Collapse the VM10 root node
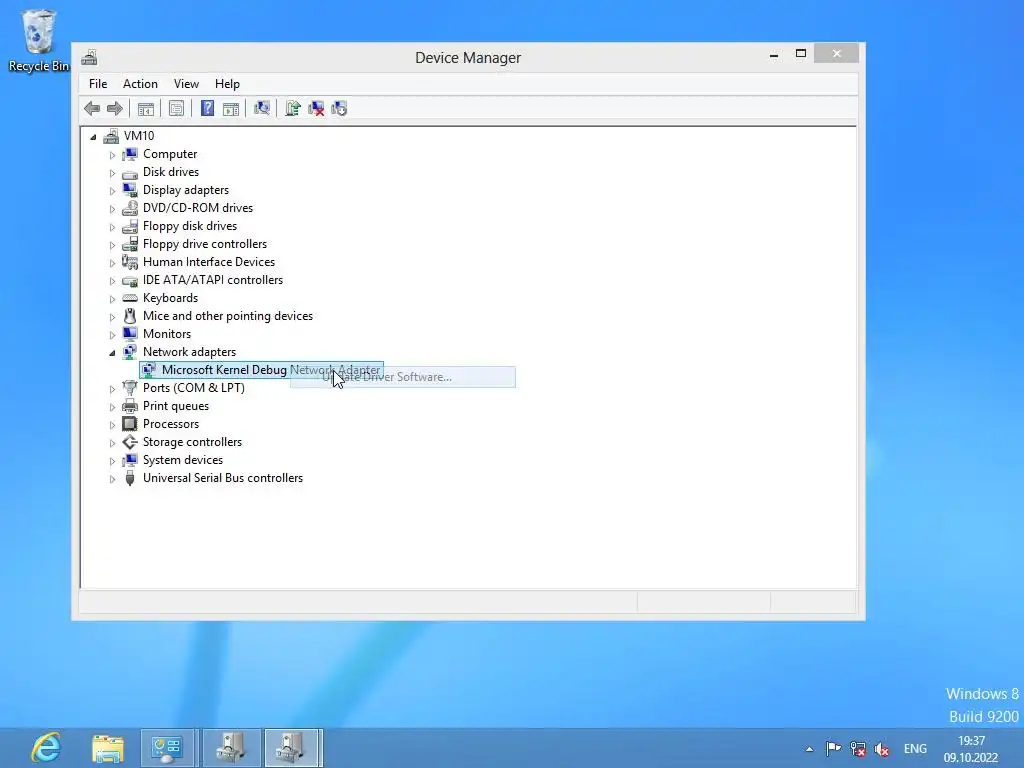 click(93, 137)
